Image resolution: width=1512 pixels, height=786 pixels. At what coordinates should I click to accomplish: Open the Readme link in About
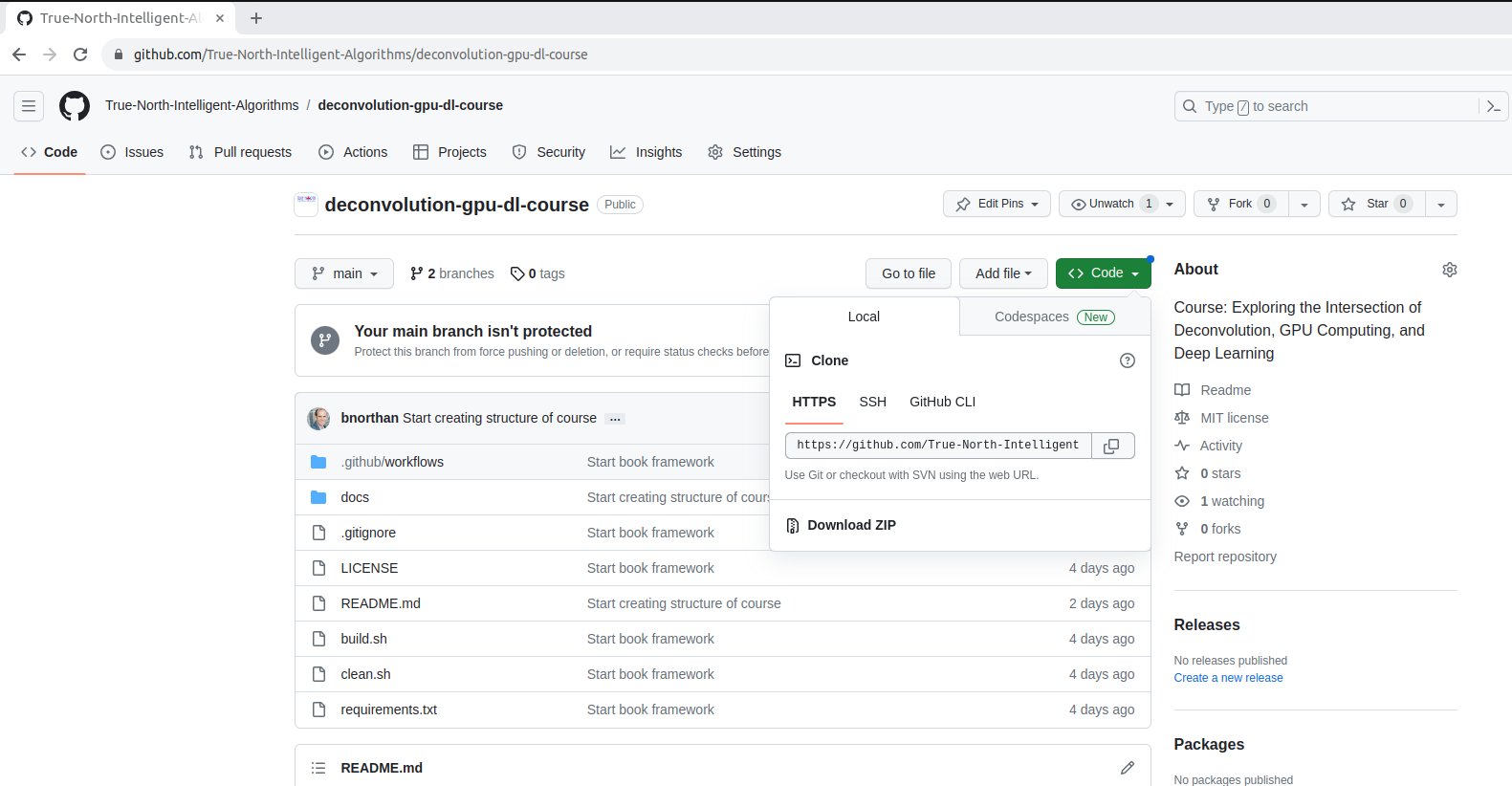coord(1213,390)
